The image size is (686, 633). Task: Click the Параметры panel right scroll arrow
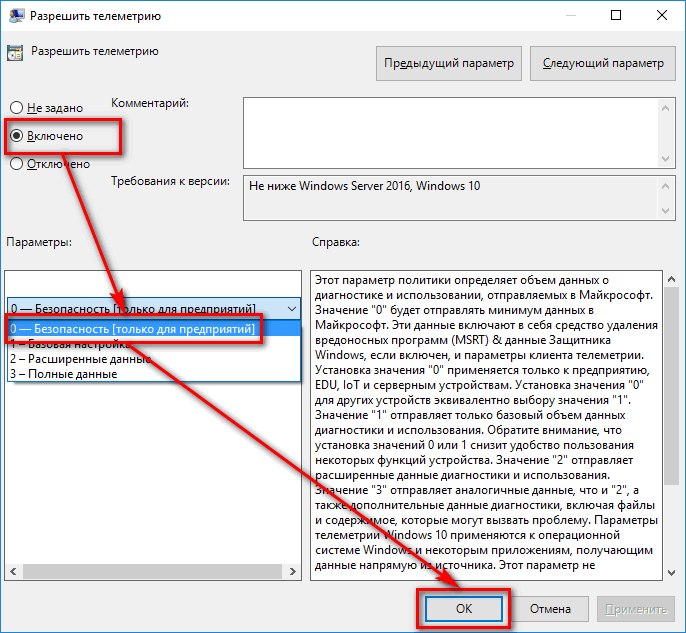292,571
